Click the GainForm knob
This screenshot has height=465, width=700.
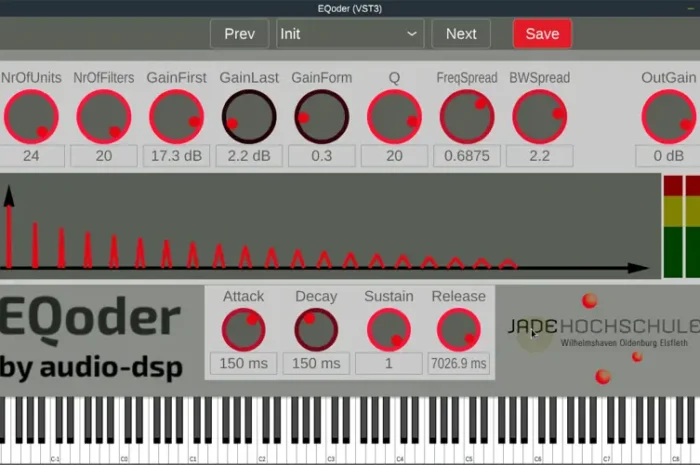pyautogui.click(x=321, y=116)
